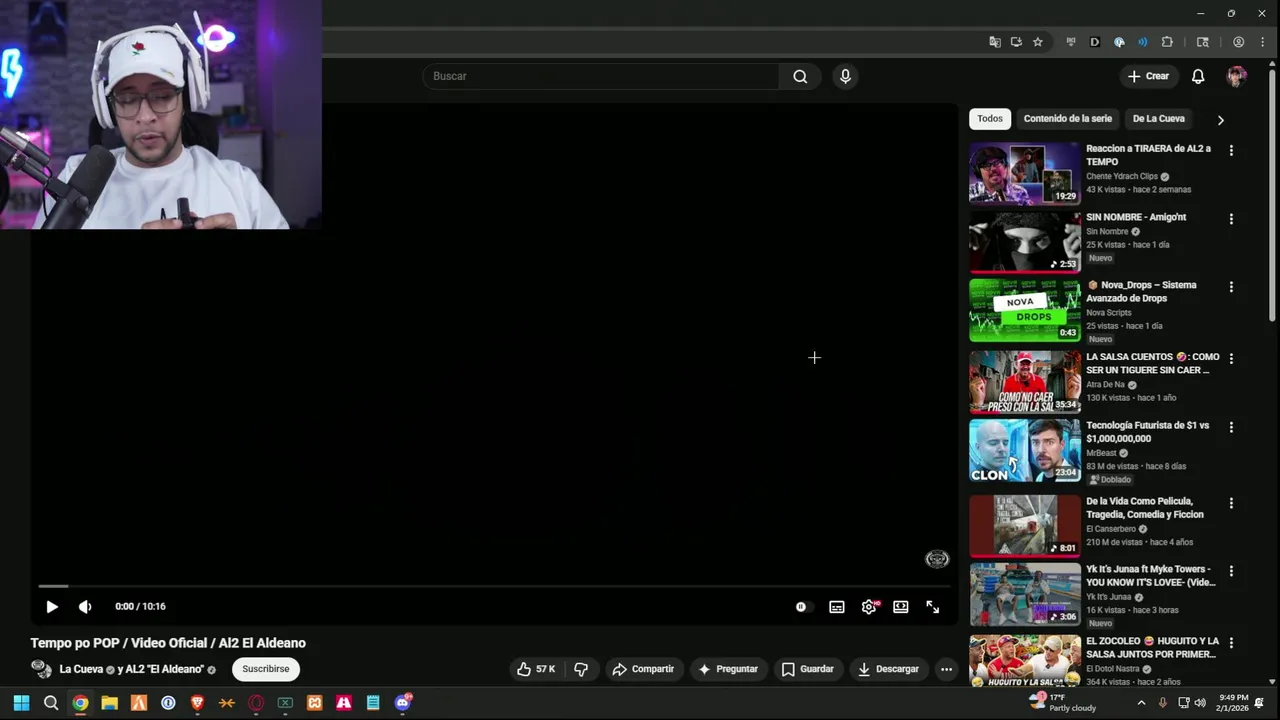Focus the Buscar search field
The image size is (1280, 720).
[x=601, y=76]
